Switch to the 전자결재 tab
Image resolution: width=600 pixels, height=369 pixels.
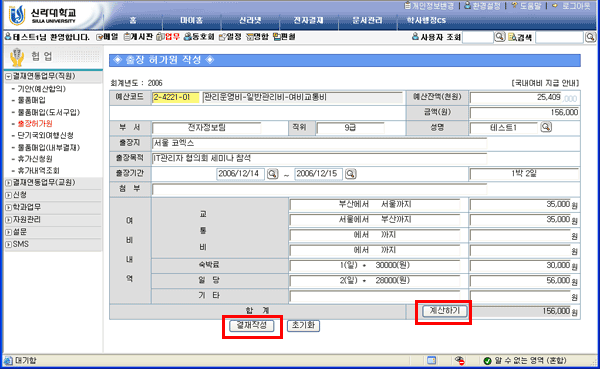click(308, 20)
